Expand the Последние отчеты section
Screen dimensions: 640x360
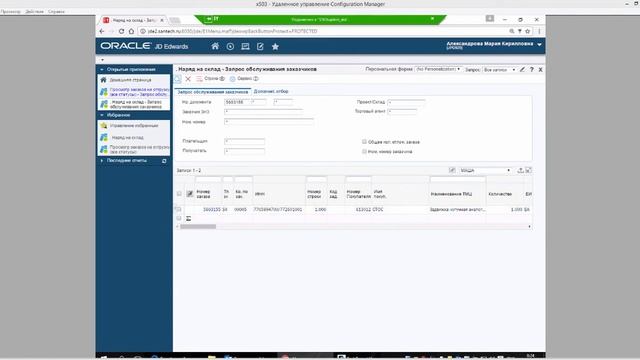pos(102,161)
